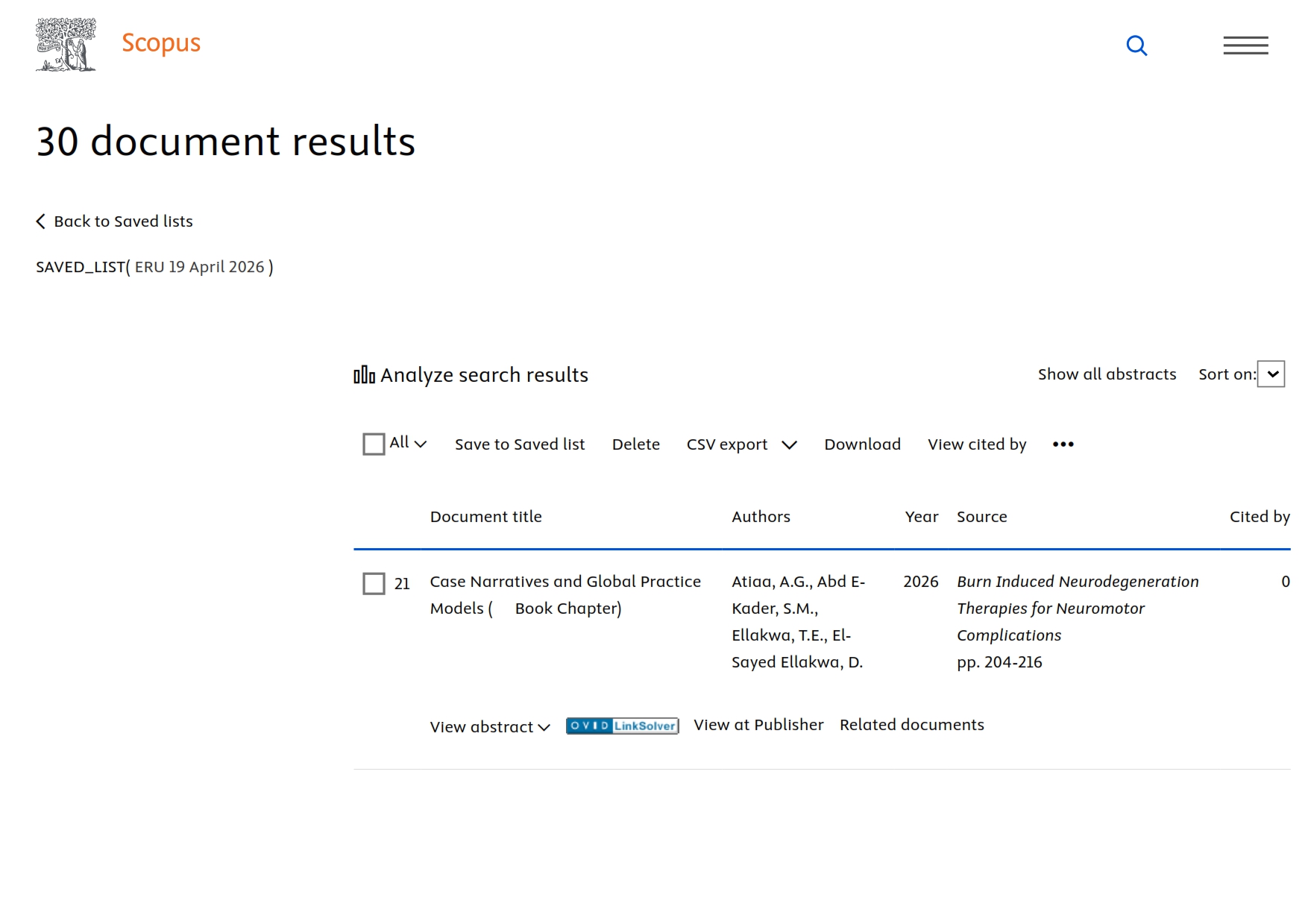Click the Download option

[x=862, y=444]
